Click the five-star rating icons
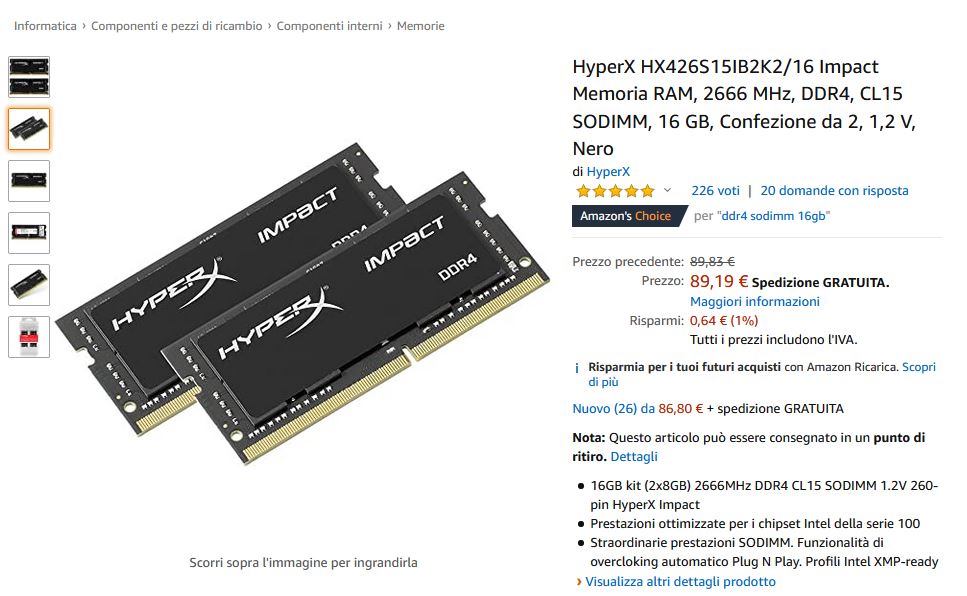The image size is (967, 596). pos(615,191)
